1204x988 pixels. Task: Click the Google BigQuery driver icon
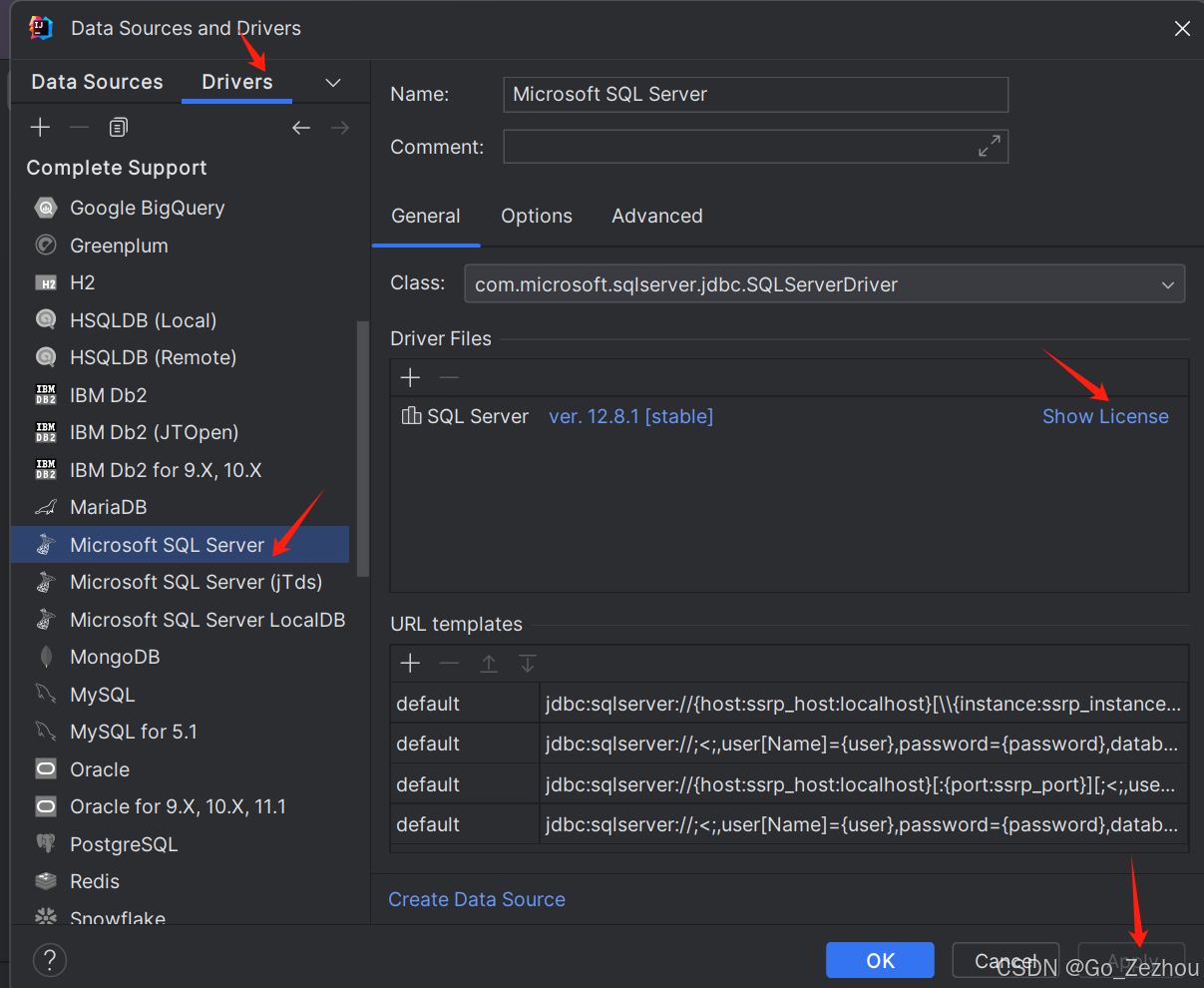[46, 209]
